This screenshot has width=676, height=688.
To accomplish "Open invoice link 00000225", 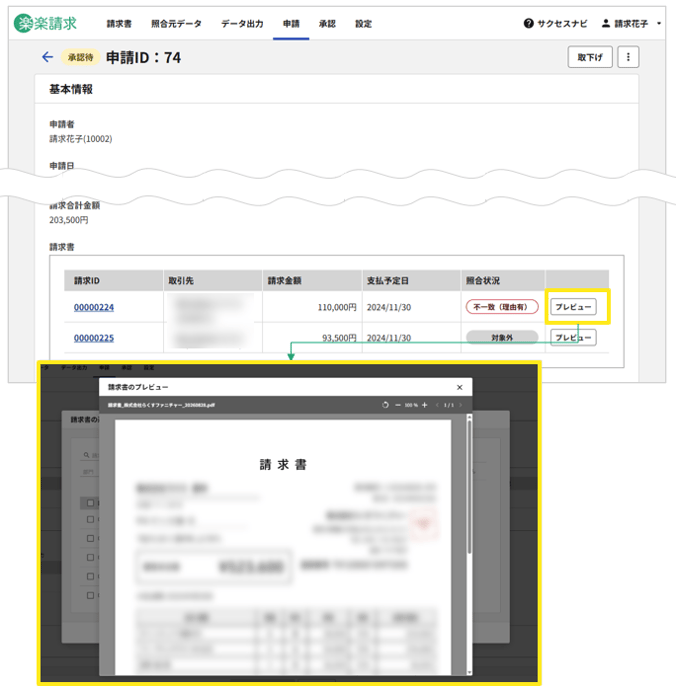I will (94, 338).
